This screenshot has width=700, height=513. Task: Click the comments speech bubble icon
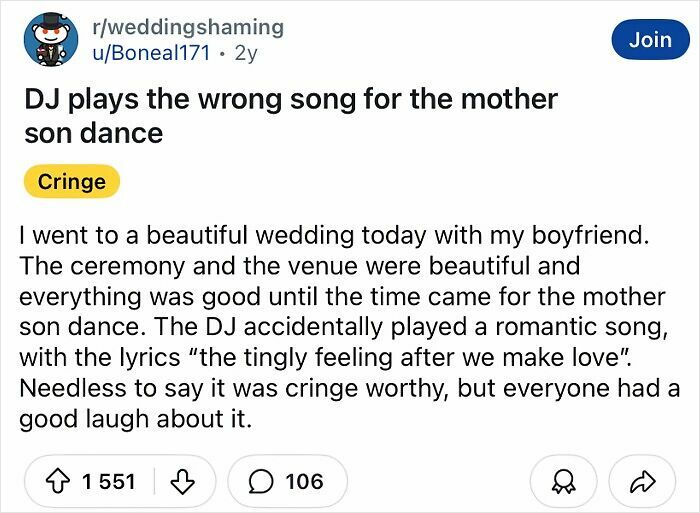pos(262,481)
